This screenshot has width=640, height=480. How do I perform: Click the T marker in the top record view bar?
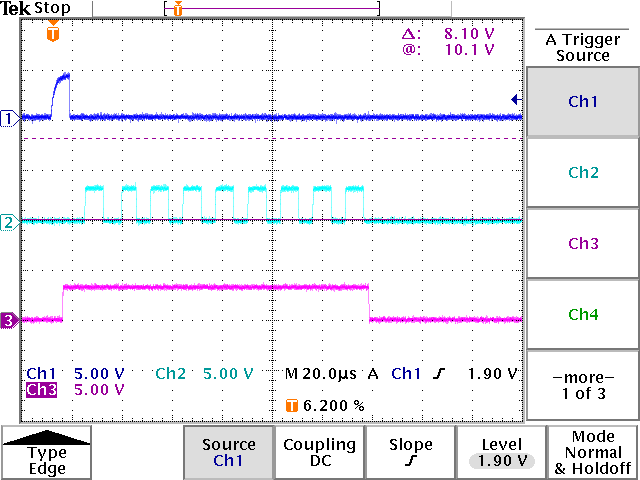tap(177, 9)
